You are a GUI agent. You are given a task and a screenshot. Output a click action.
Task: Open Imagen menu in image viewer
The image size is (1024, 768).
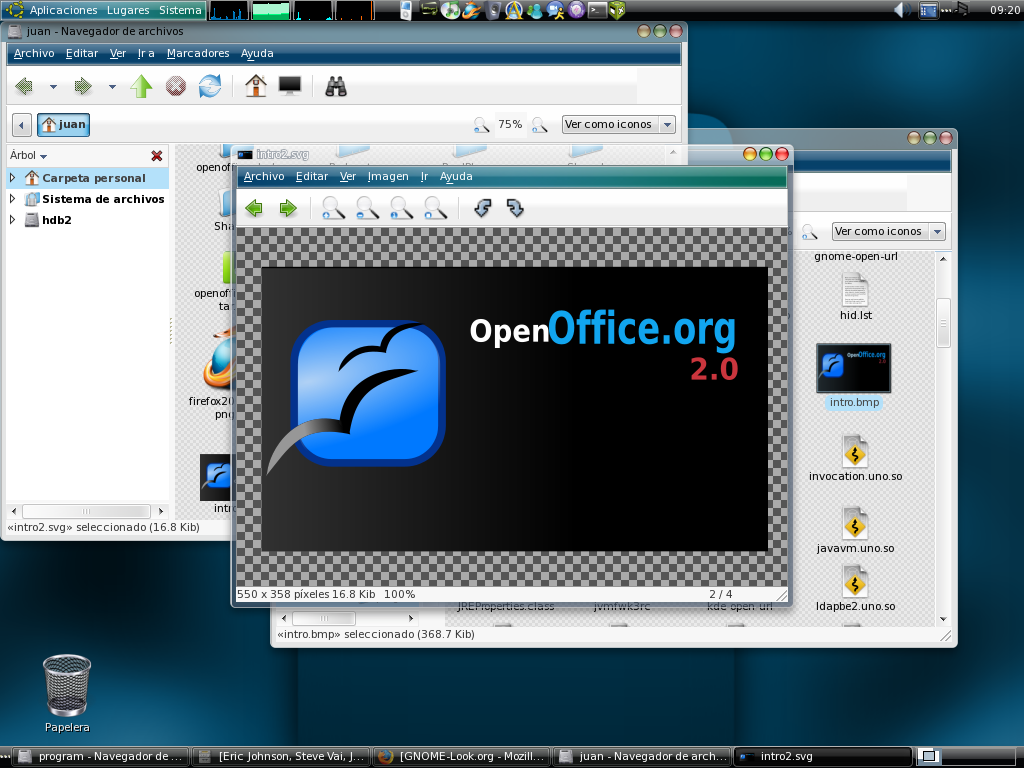click(x=388, y=176)
